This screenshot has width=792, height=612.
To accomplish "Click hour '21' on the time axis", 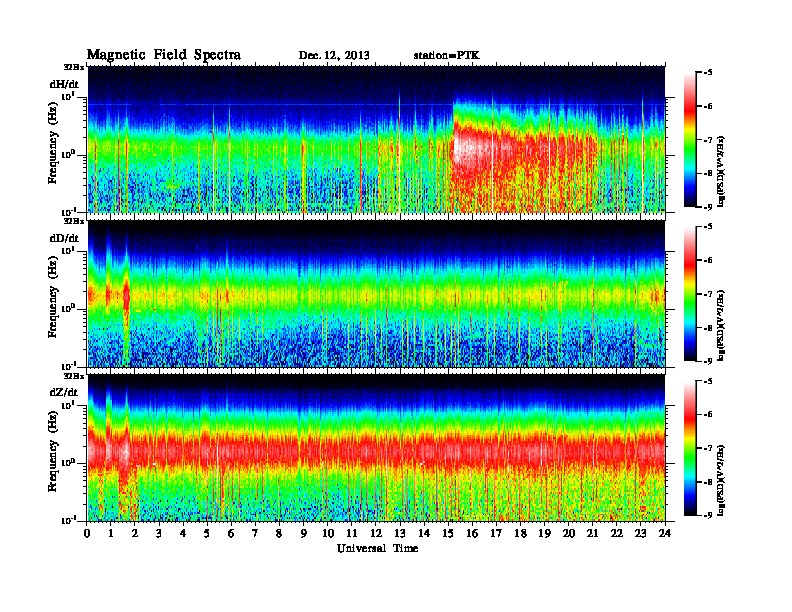I will click(592, 533).
